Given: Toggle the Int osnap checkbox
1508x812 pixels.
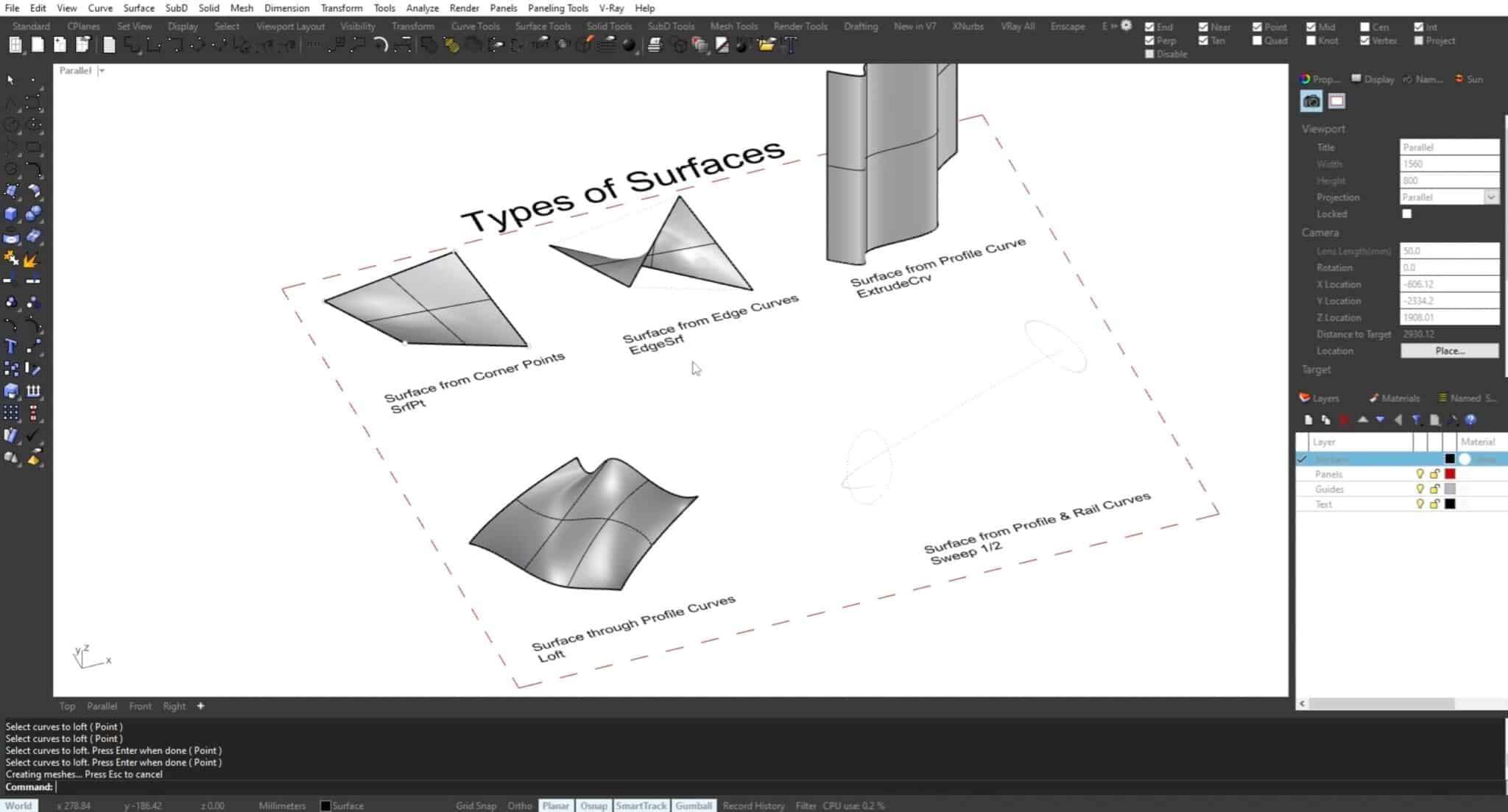Looking at the screenshot, I should [1418, 27].
